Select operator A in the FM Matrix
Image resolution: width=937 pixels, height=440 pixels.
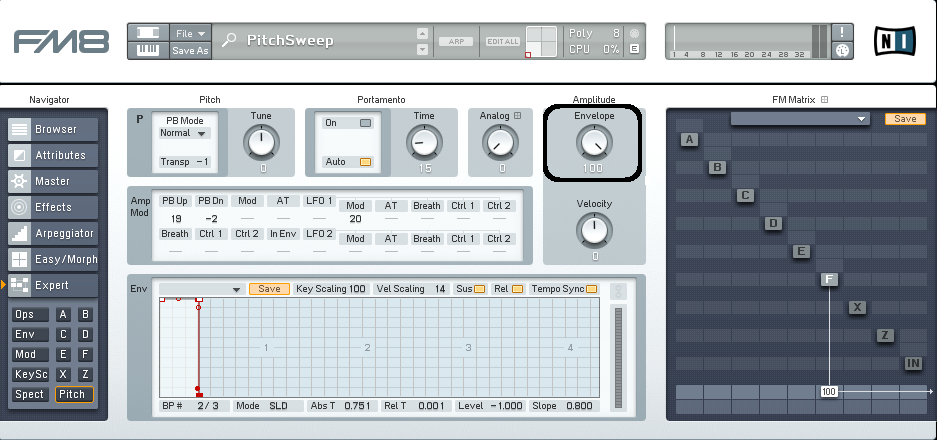click(x=690, y=140)
